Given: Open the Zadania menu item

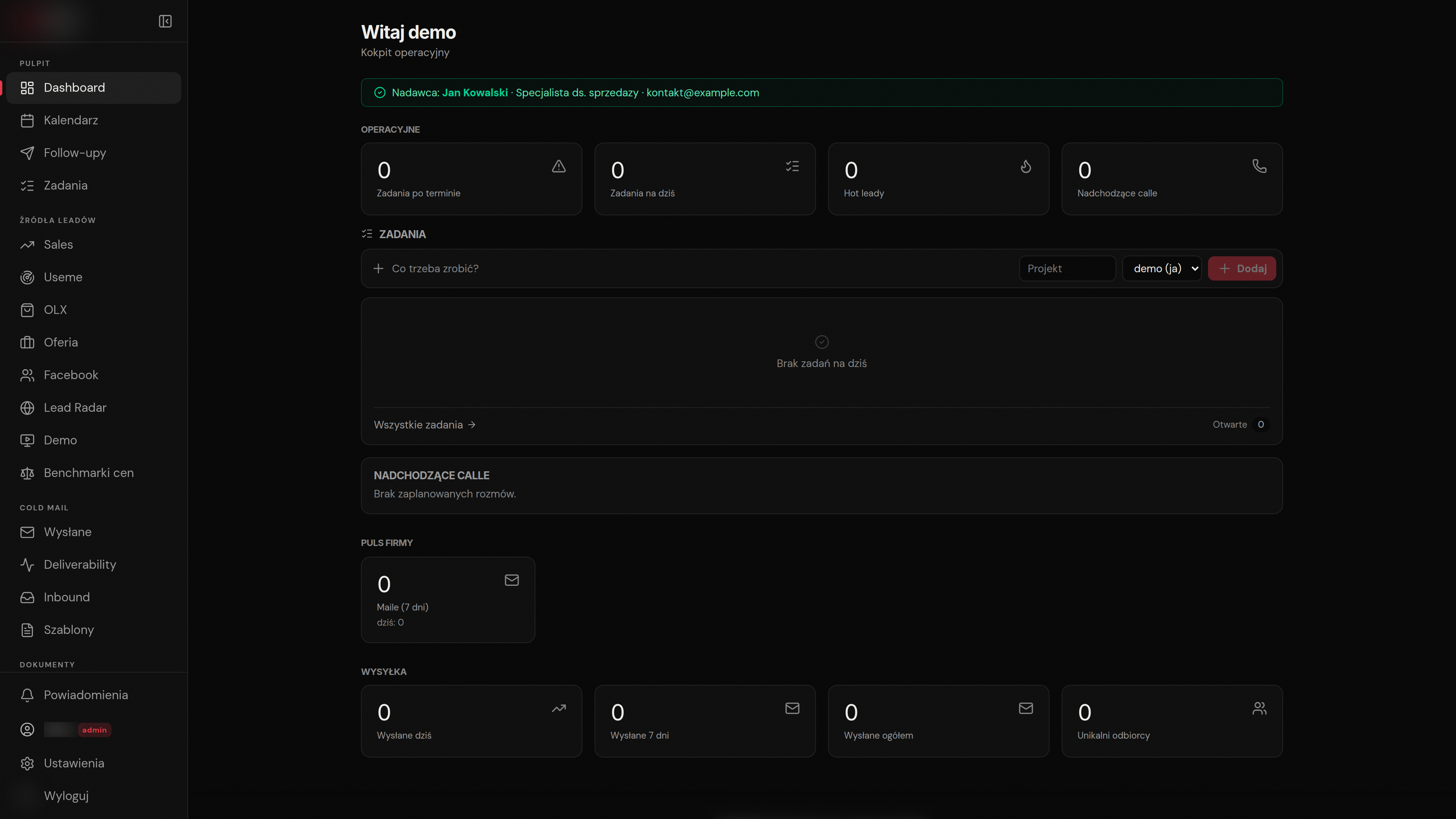Looking at the screenshot, I should coord(94,185).
